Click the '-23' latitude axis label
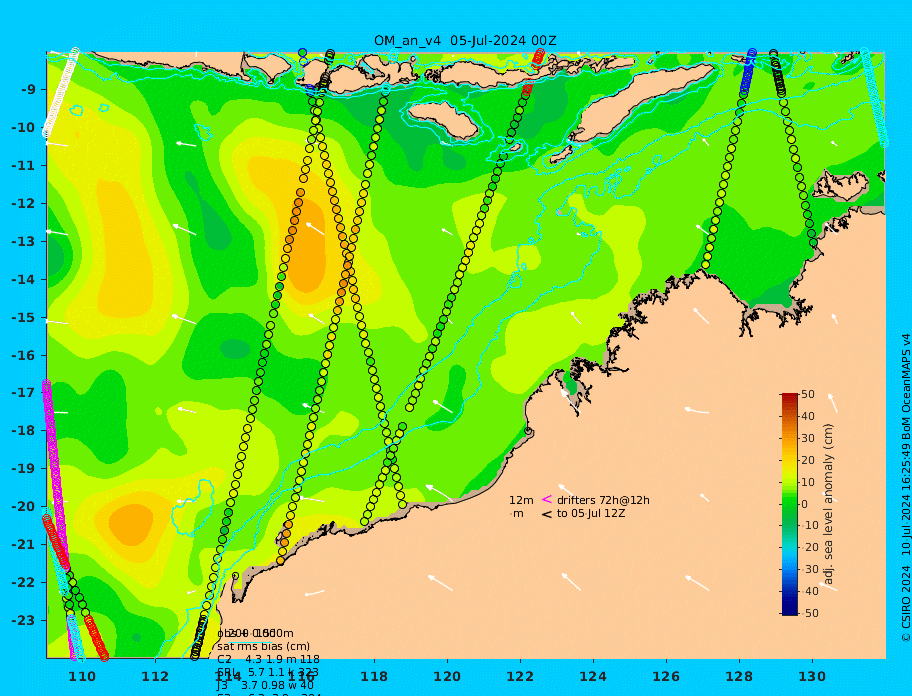 [x=23, y=620]
